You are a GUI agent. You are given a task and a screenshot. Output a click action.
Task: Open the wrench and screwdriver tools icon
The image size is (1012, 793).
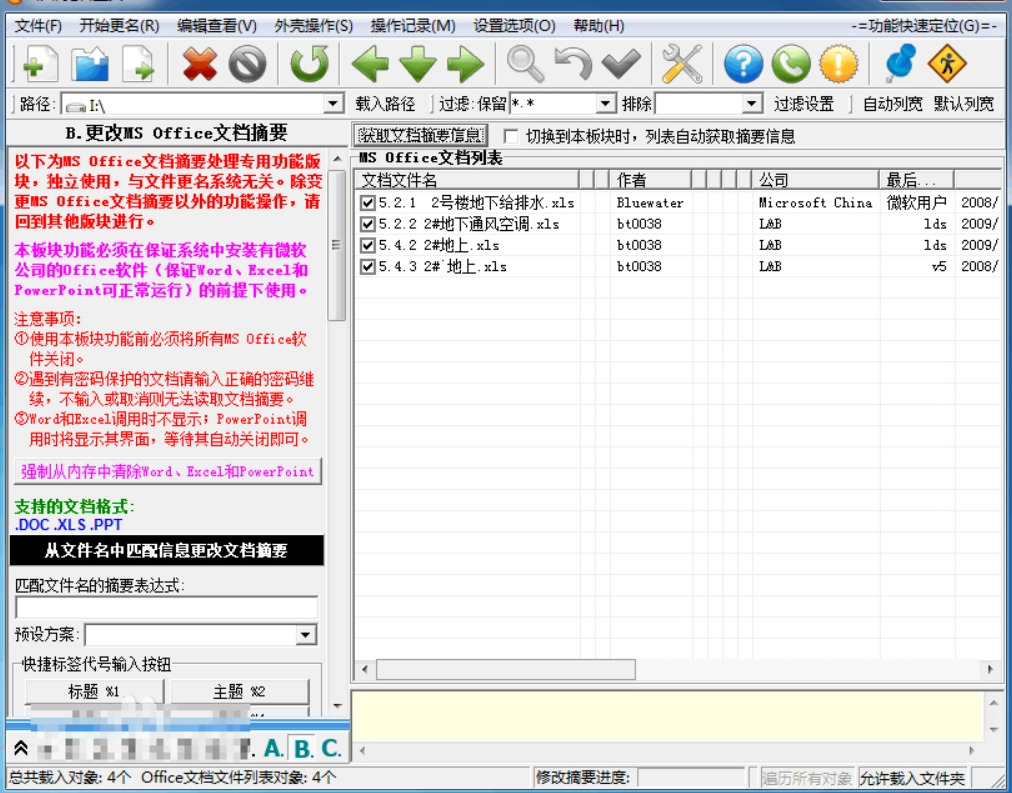coord(682,64)
